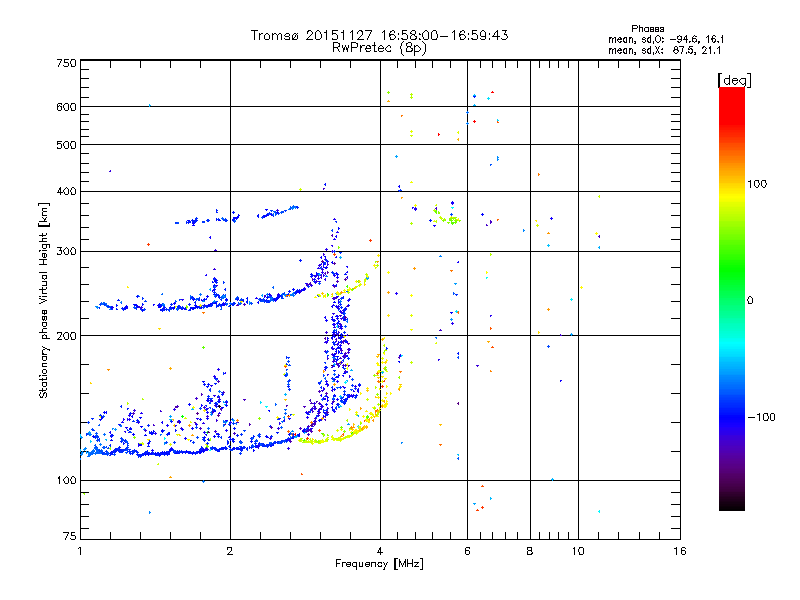Click the colorbar tick label '100'
This screenshot has height=600, width=800.
coord(757,184)
